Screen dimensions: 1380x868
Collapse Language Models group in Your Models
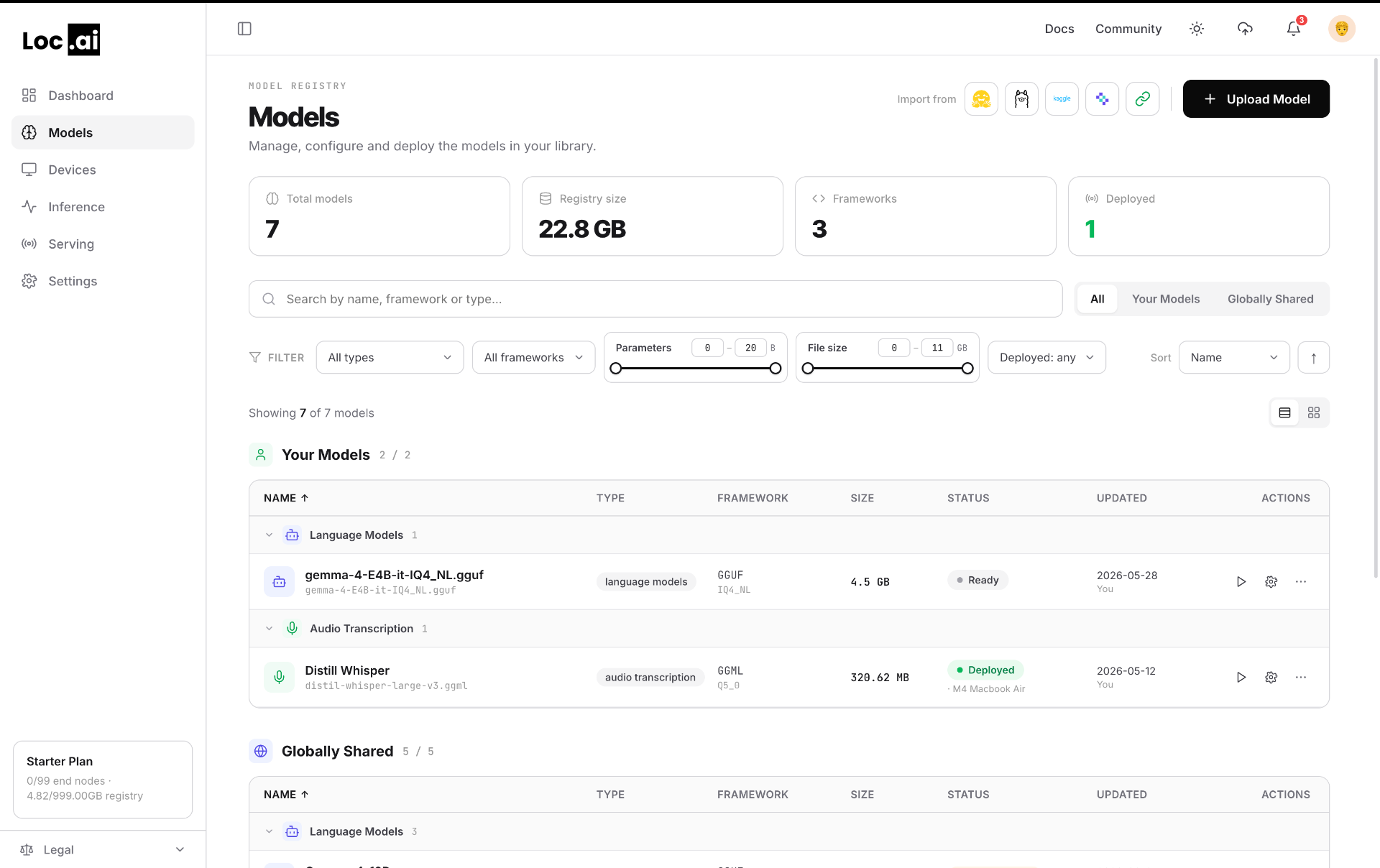[269, 535]
